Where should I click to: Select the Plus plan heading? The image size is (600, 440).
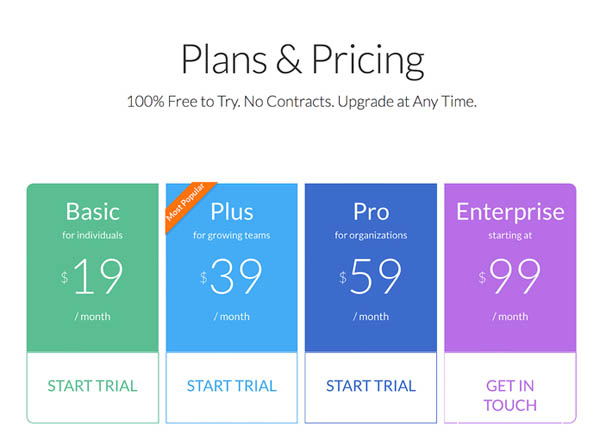point(232,212)
